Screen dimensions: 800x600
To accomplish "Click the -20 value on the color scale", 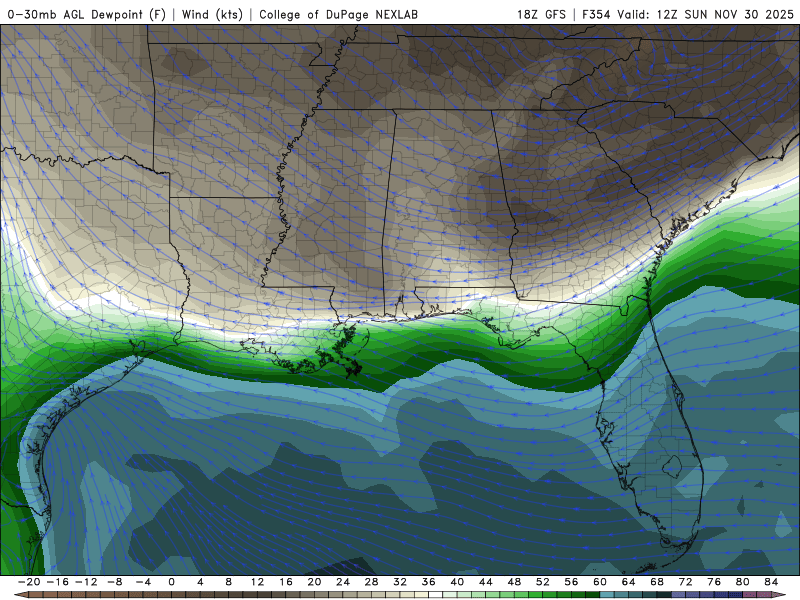I will 29,582.
